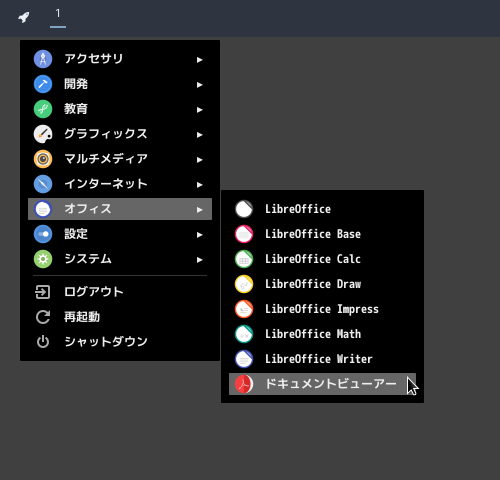Screen dimensions: 500x480
Task: Select the highlighted オフィス category
Action: 120,209
